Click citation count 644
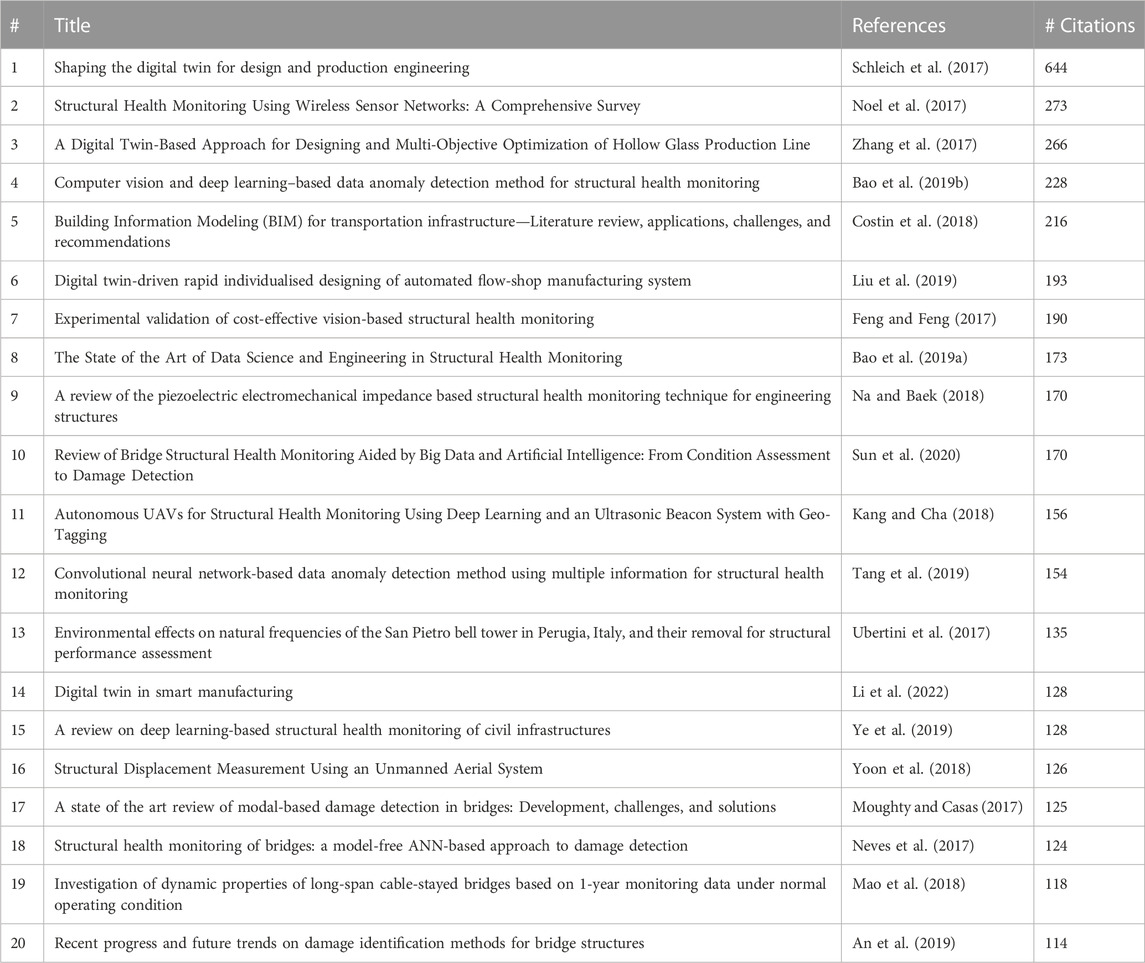The height and width of the screenshot is (963, 1145). pyautogui.click(x=1056, y=68)
